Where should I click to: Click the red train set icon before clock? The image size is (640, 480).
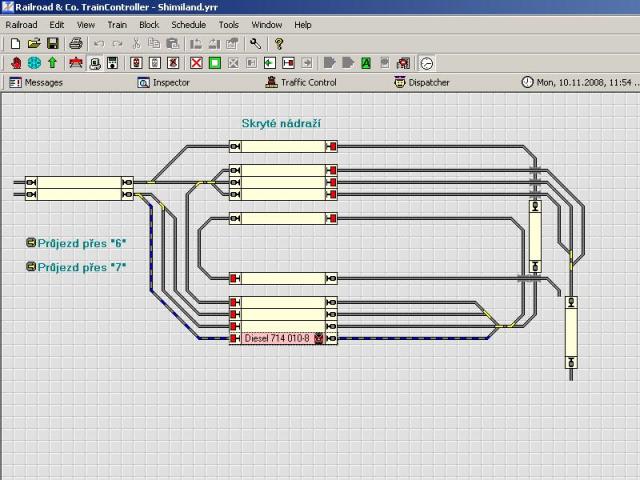pyautogui.click(x=403, y=63)
